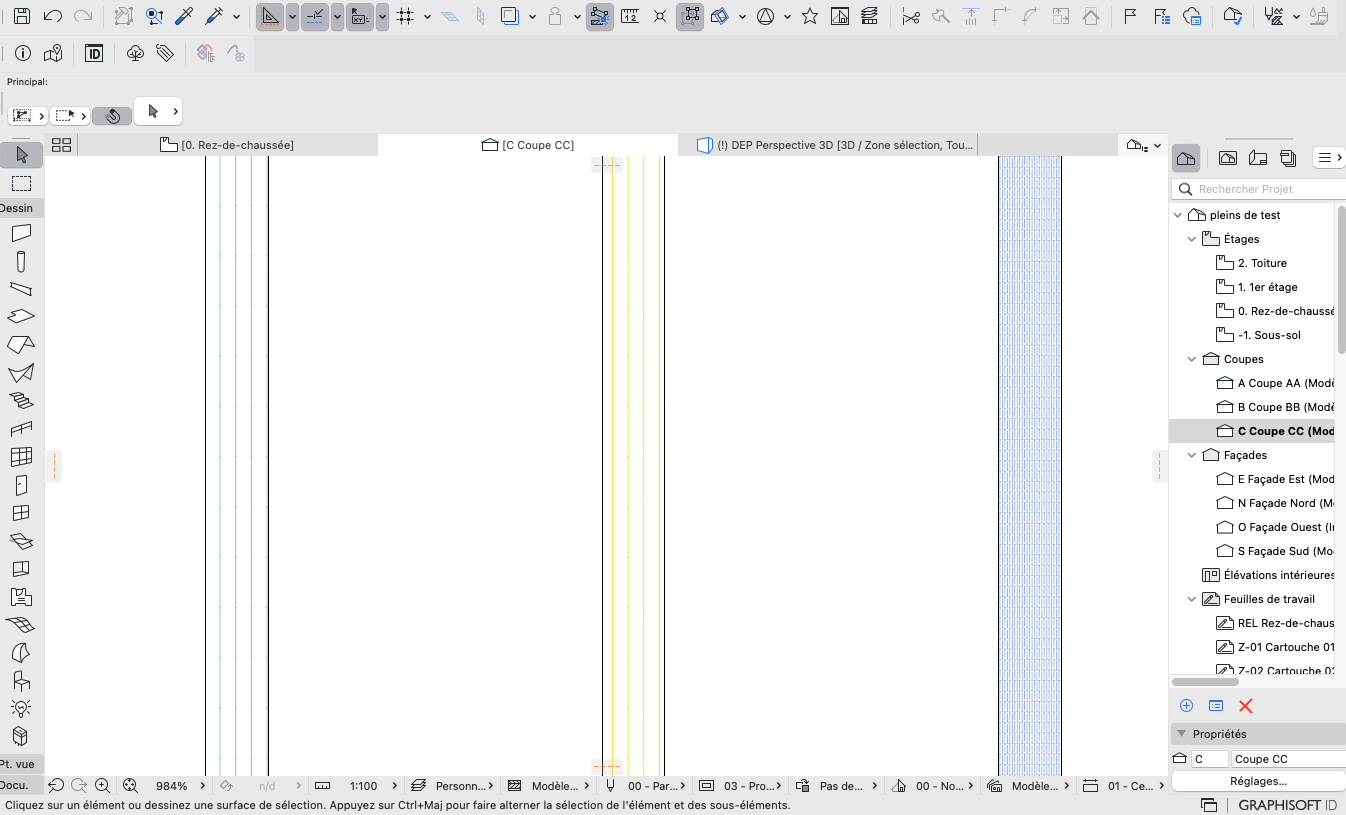Click the Rechercher Projet search field
Screen dimensions: 1346x815
click(1258, 189)
